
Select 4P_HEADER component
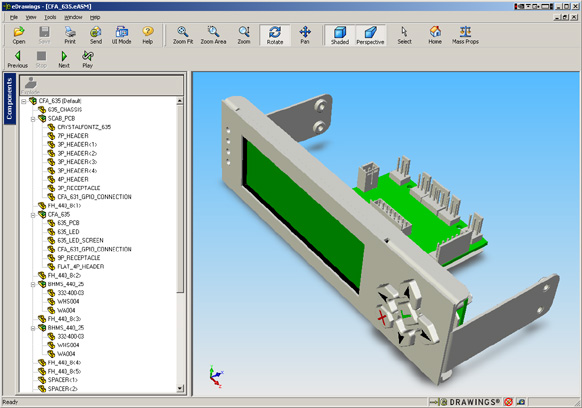pos(73,179)
